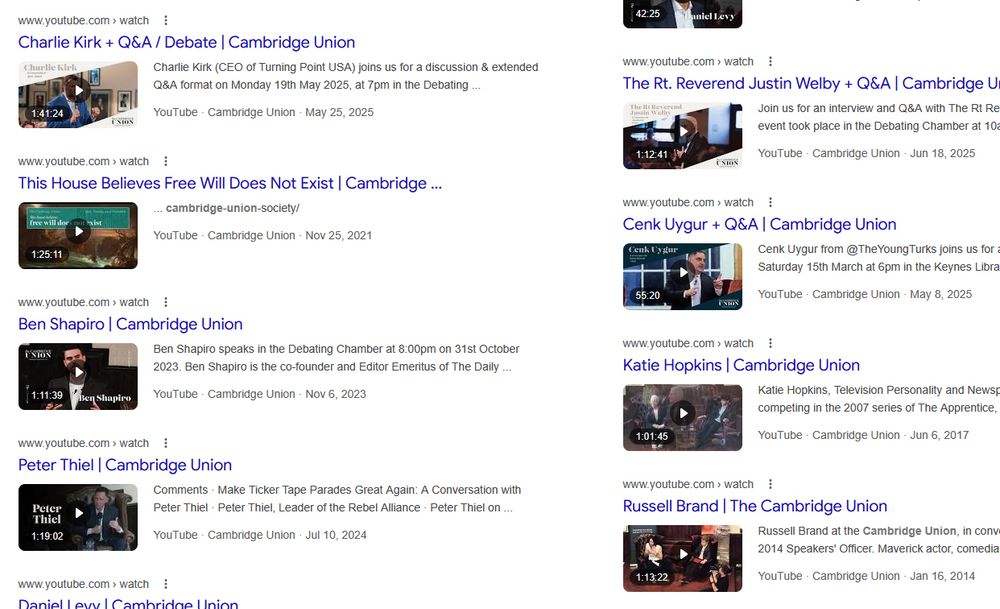Open more options for the Daniel Levy result
This screenshot has height=609, width=1000.
pyautogui.click(x=166, y=584)
